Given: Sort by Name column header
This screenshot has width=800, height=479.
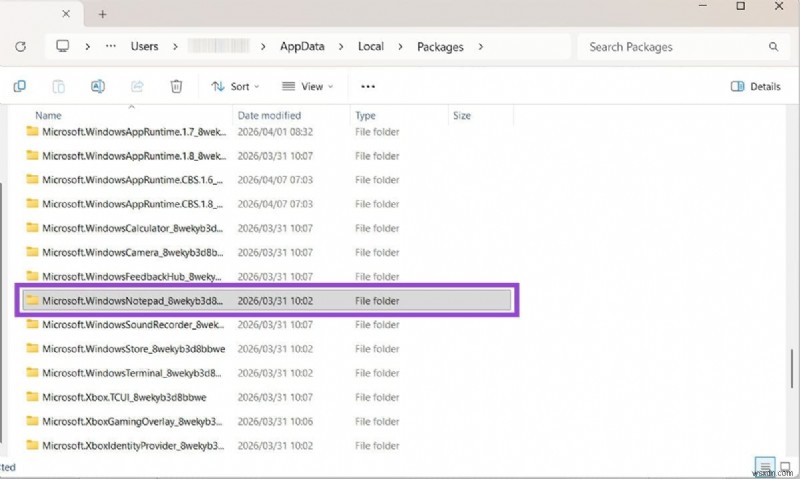Looking at the screenshot, I should tap(48, 116).
